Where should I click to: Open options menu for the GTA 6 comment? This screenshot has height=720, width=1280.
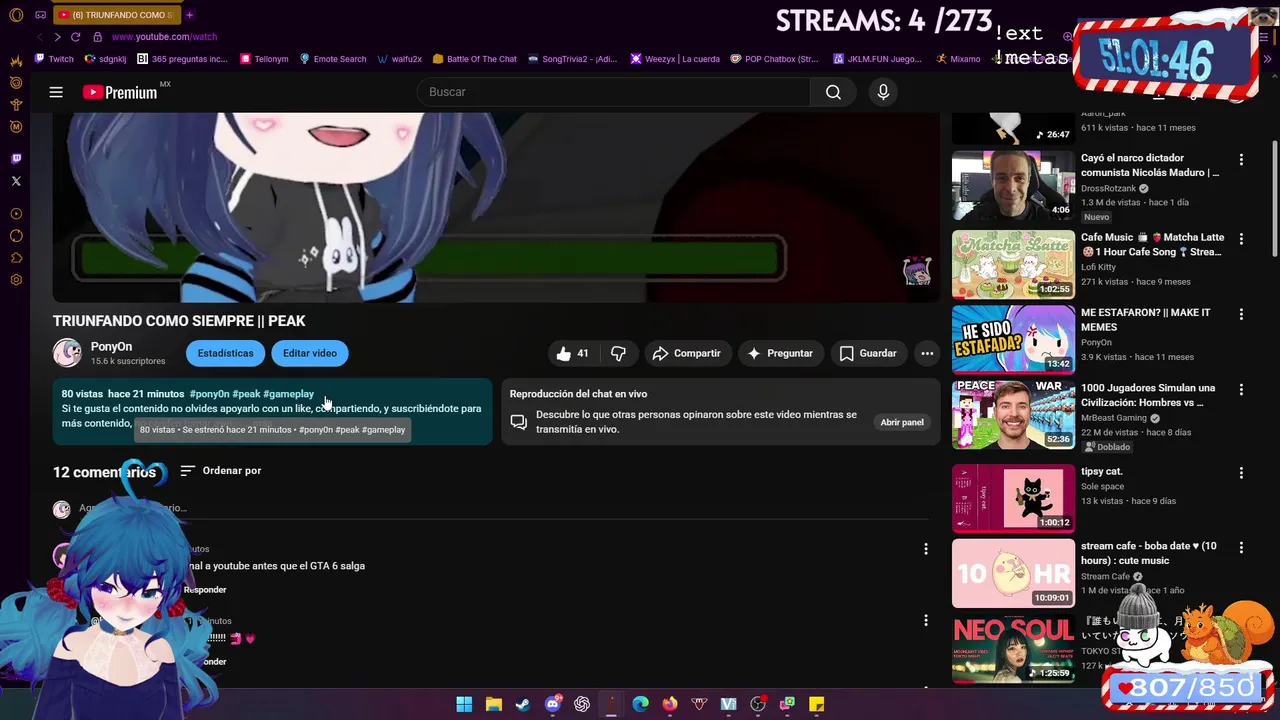tap(926, 548)
